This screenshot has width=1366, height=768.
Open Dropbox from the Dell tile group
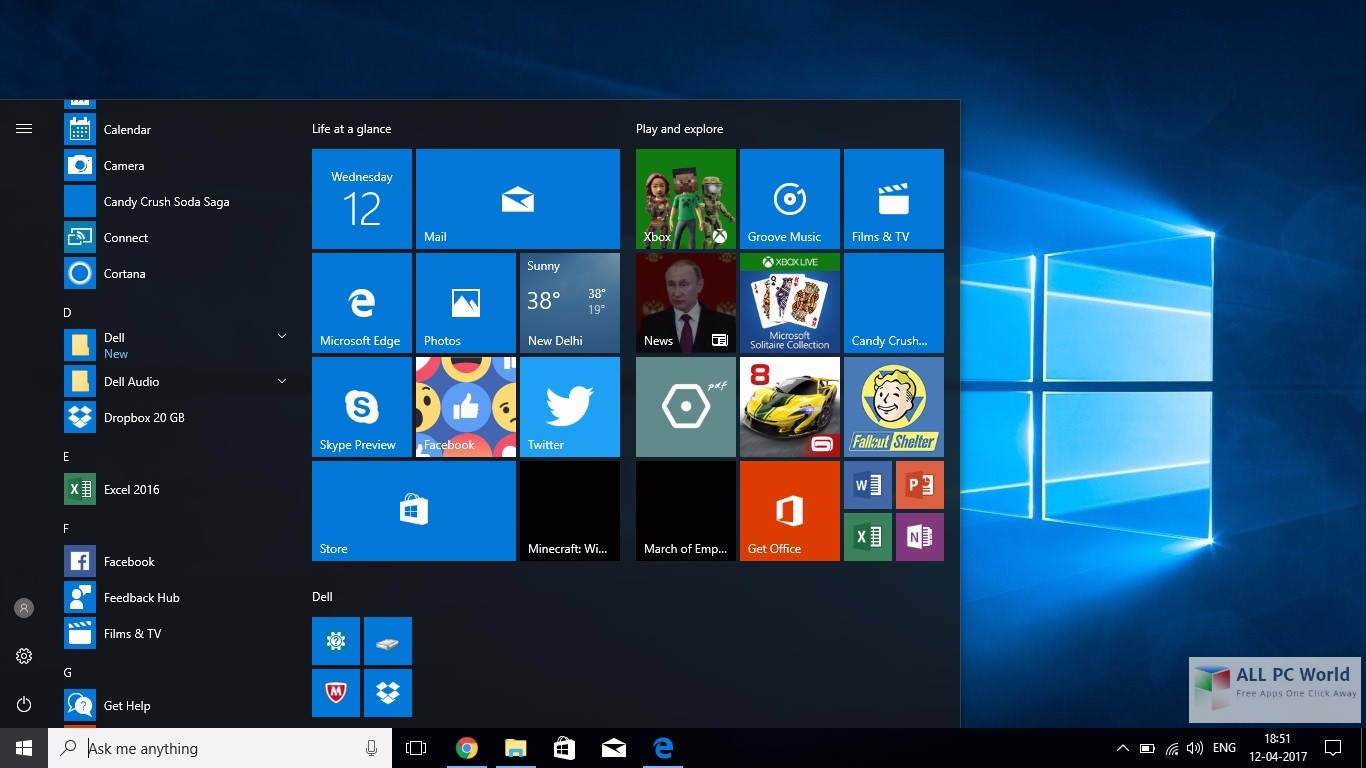387,693
